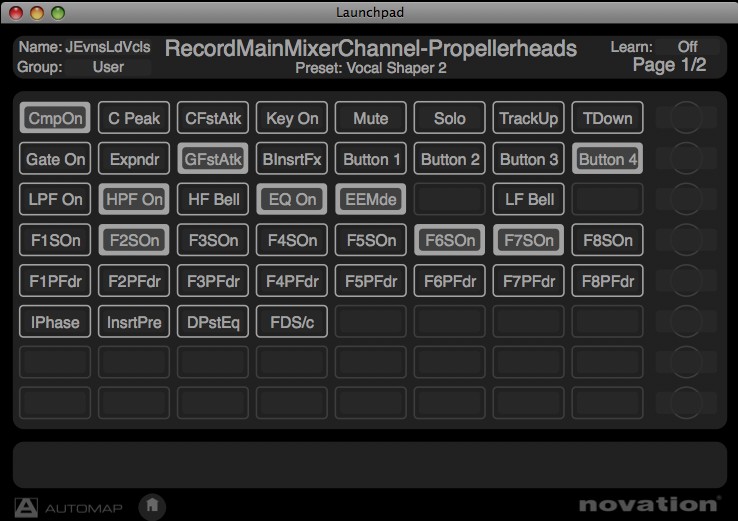
Task: Toggle F6SOn send
Action: 450,240
